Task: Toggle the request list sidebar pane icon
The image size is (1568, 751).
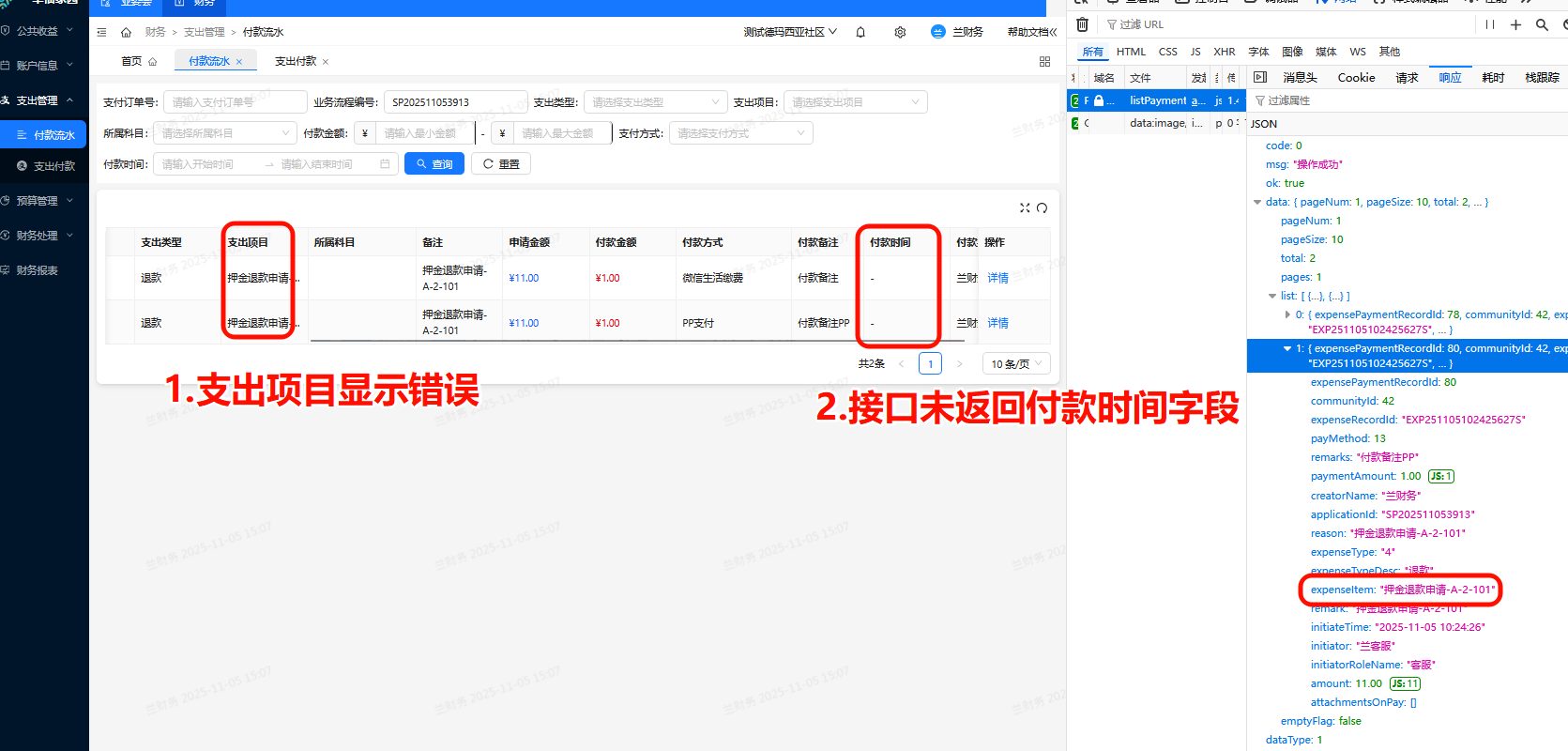Action: coord(1260,77)
